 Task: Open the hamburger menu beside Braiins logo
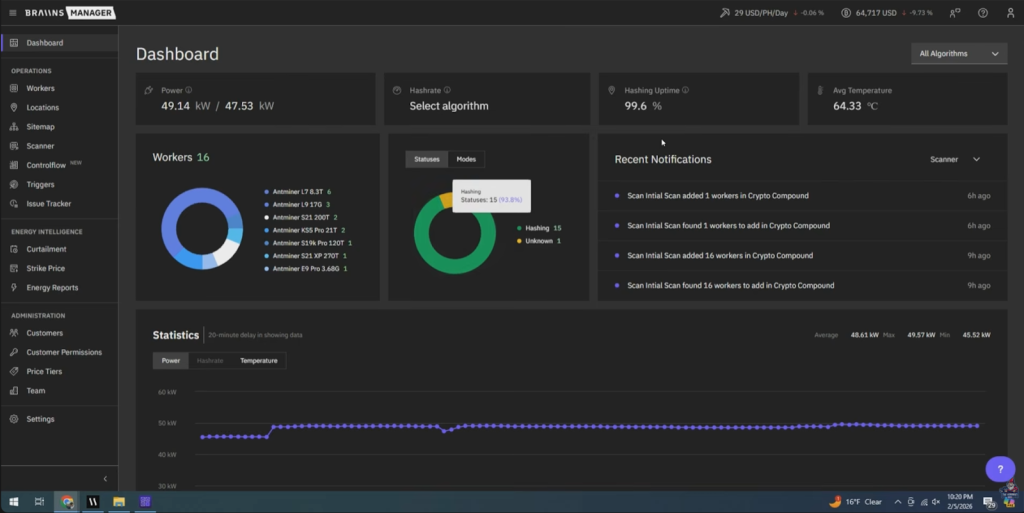(12, 13)
